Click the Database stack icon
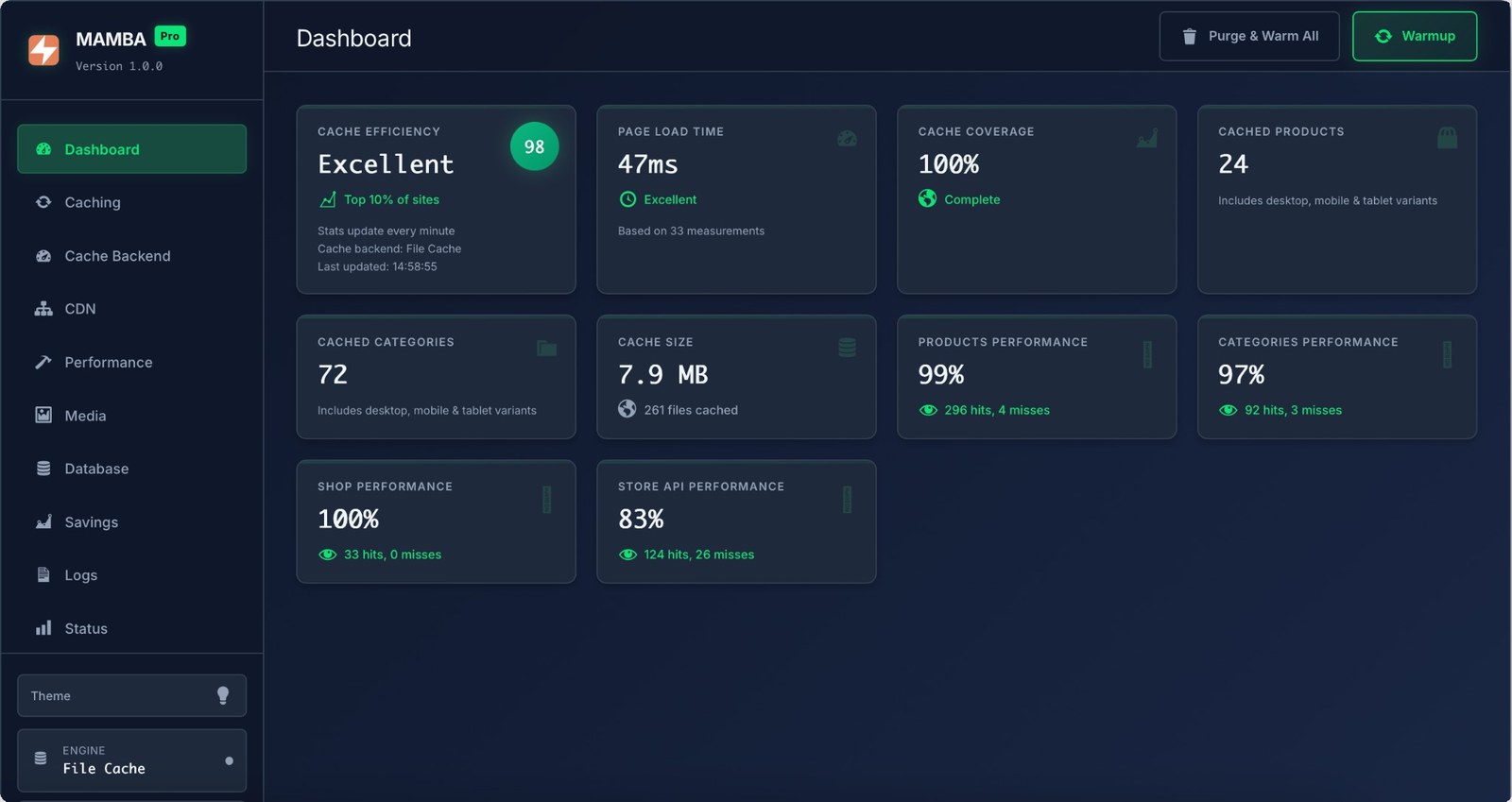The height and width of the screenshot is (802, 1512). coord(43,469)
